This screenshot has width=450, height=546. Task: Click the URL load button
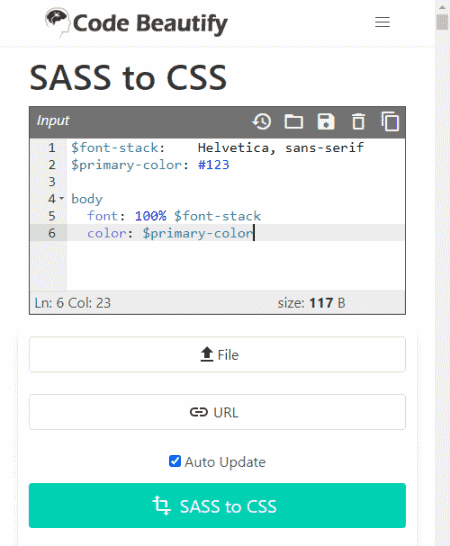click(217, 412)
